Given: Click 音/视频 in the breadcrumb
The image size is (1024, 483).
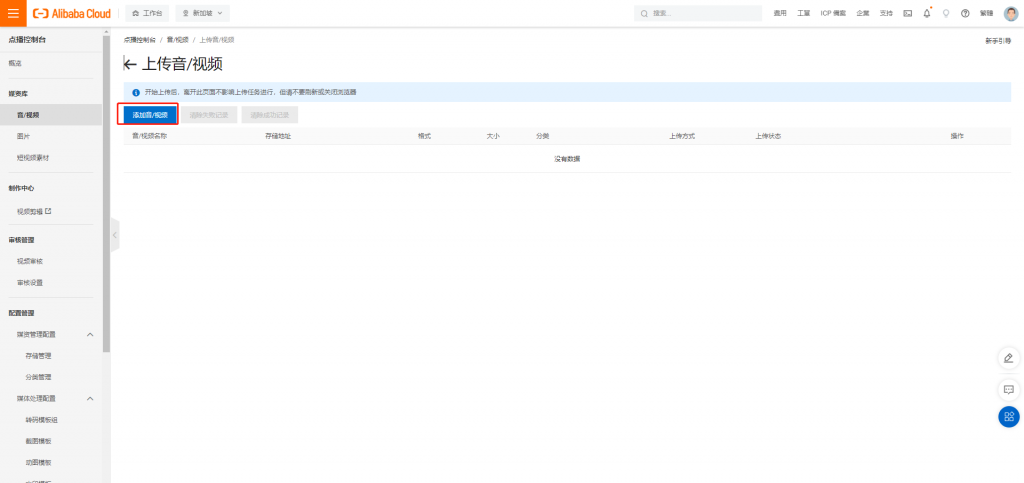Looking at the screenshot, I should (x=178, y=40).
